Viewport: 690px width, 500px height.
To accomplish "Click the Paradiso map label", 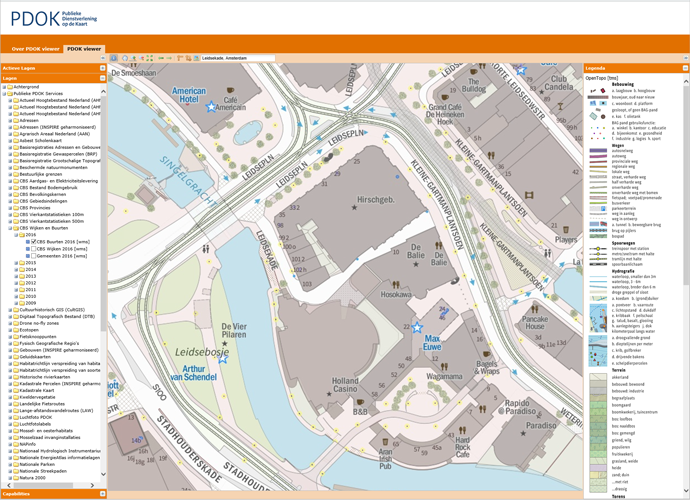I will click(x=541, y=426).
